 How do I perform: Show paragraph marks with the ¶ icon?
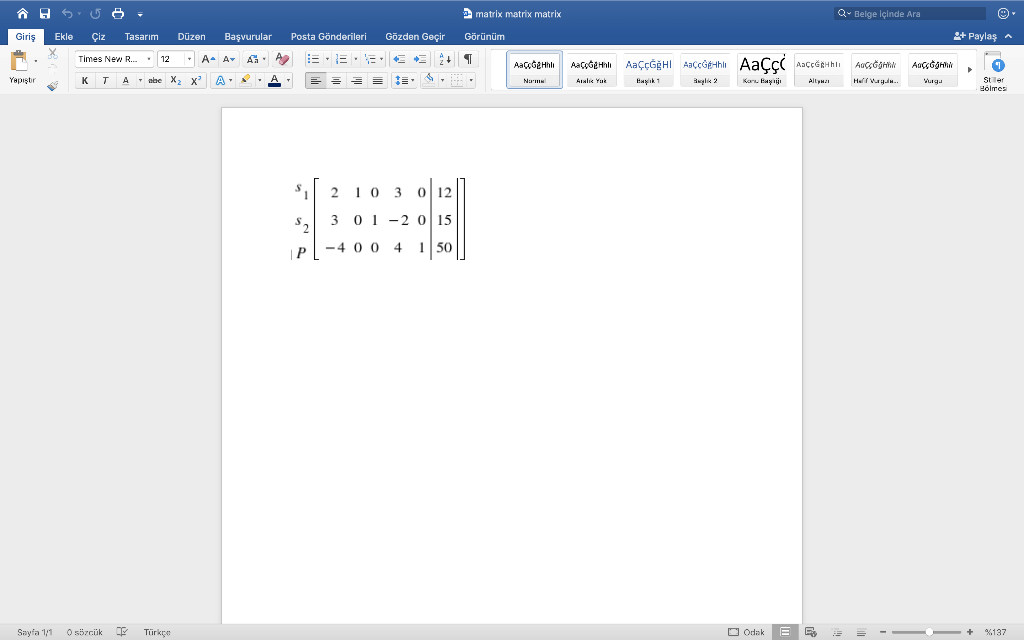tap(466, 59)
